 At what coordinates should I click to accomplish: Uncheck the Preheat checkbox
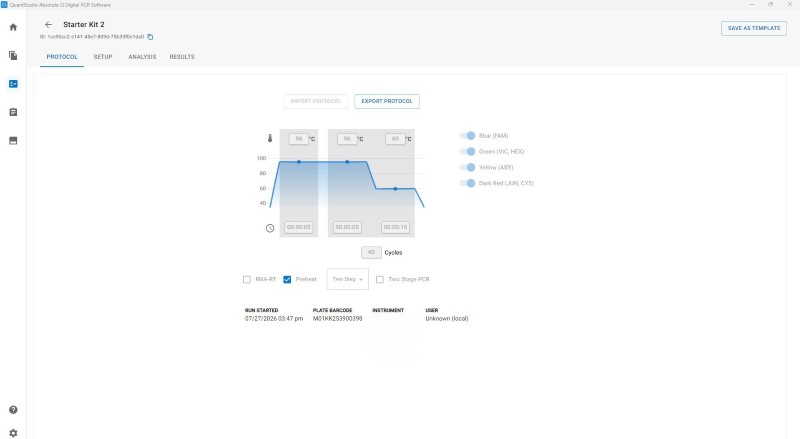click(x=287, y=279)
